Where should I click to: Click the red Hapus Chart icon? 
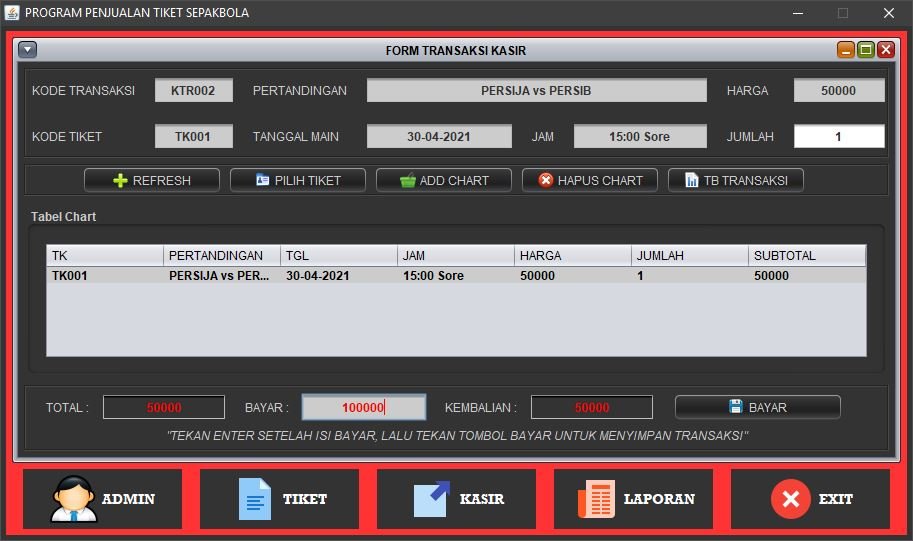click(545, 181)
